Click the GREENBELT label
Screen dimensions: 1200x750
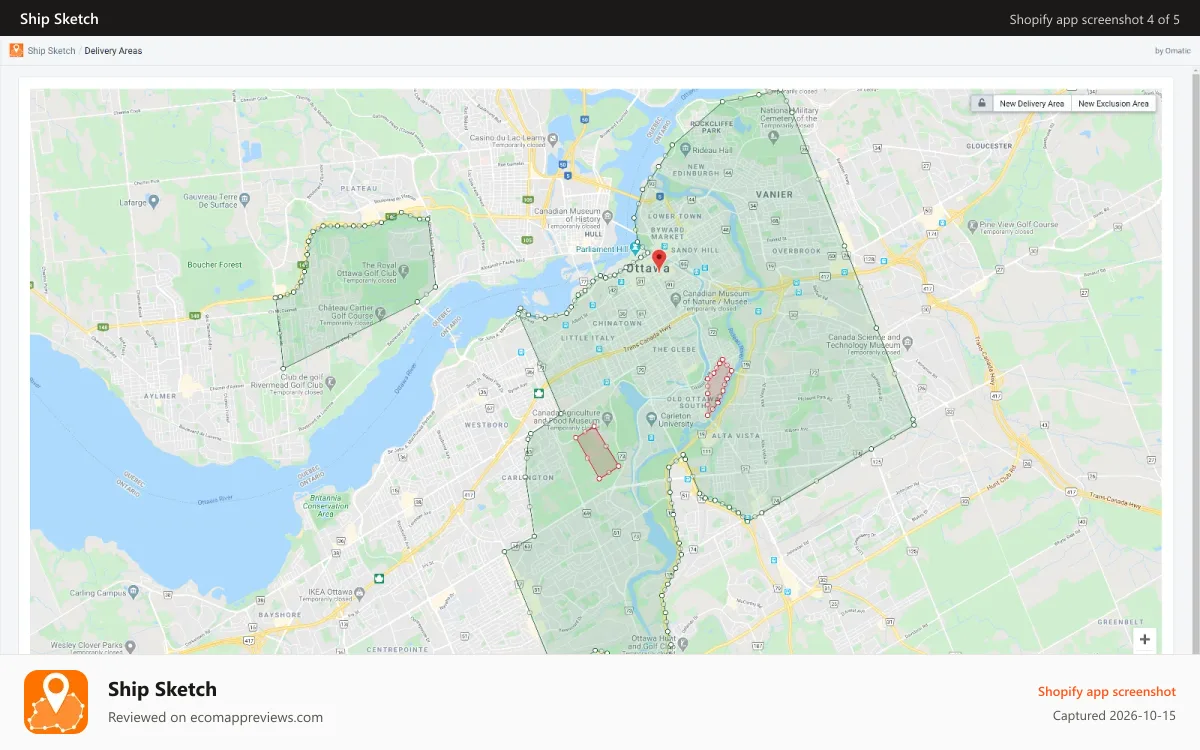[1120, 622]
